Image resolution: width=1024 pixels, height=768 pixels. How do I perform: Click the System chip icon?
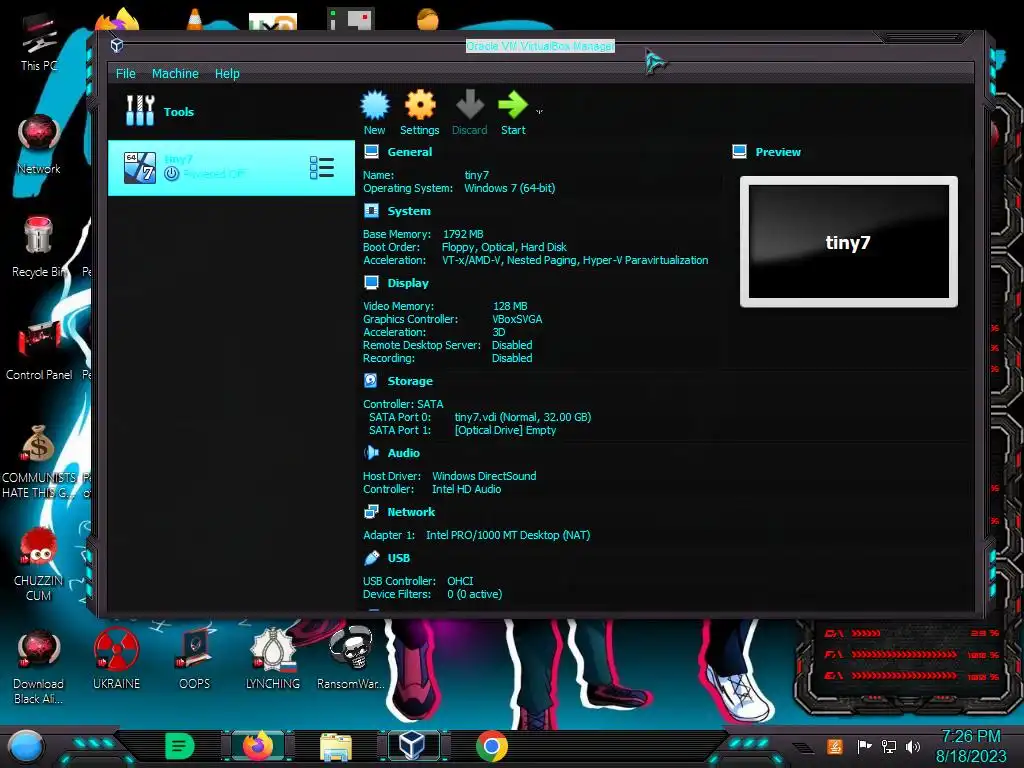click(372, 210)
